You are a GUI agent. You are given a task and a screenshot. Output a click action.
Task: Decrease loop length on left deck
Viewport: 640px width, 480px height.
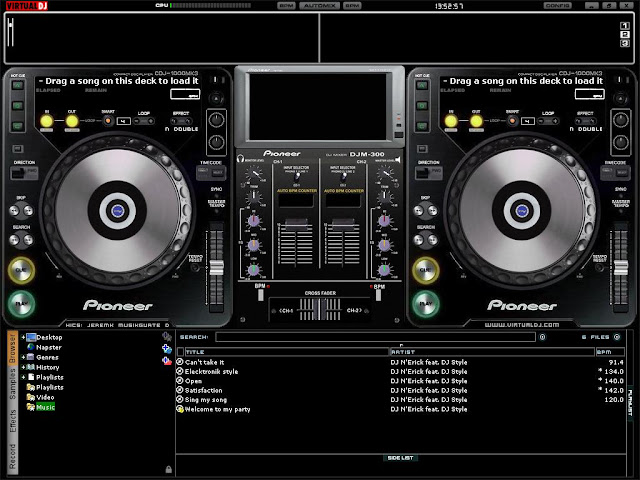point(137,121)
